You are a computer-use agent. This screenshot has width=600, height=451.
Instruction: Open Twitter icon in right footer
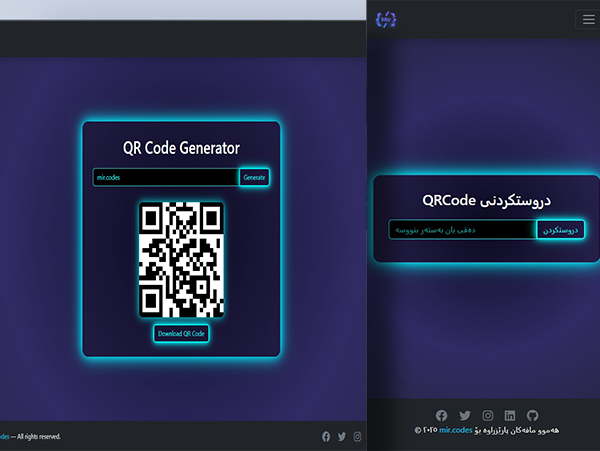465,415
